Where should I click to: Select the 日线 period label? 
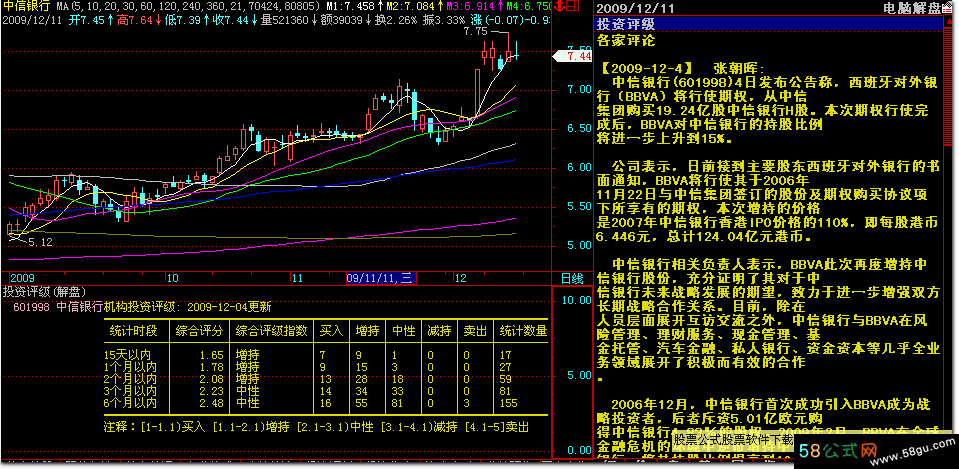[572, 279]
